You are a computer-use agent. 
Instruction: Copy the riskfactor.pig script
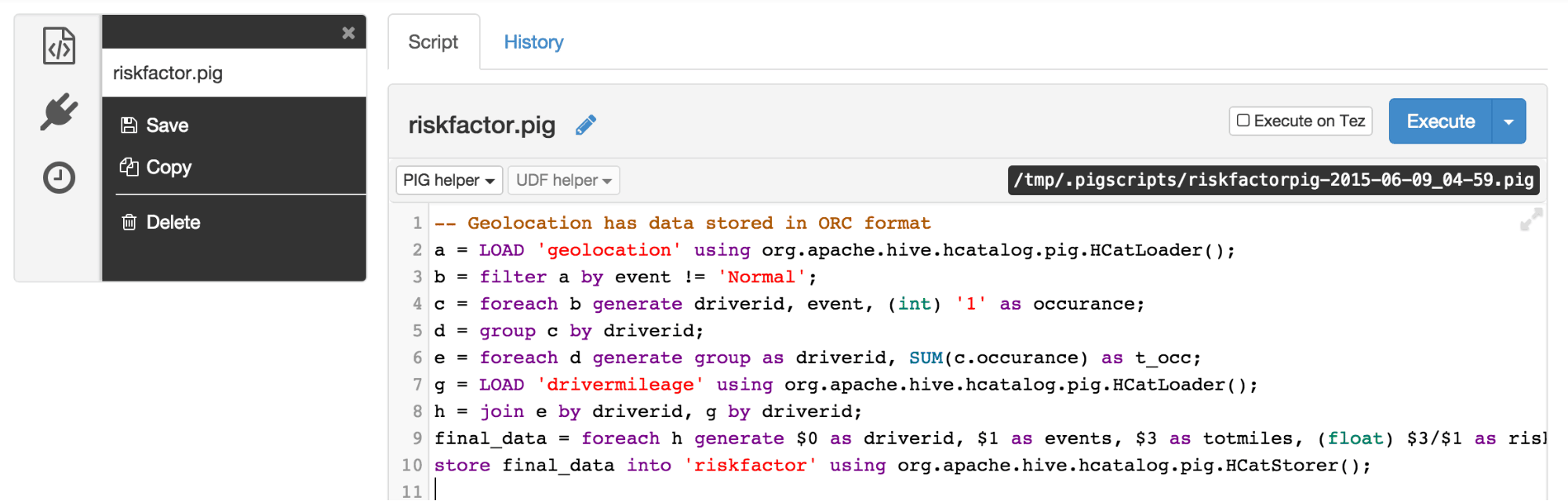pyautogui.click(x=155, y=167)
